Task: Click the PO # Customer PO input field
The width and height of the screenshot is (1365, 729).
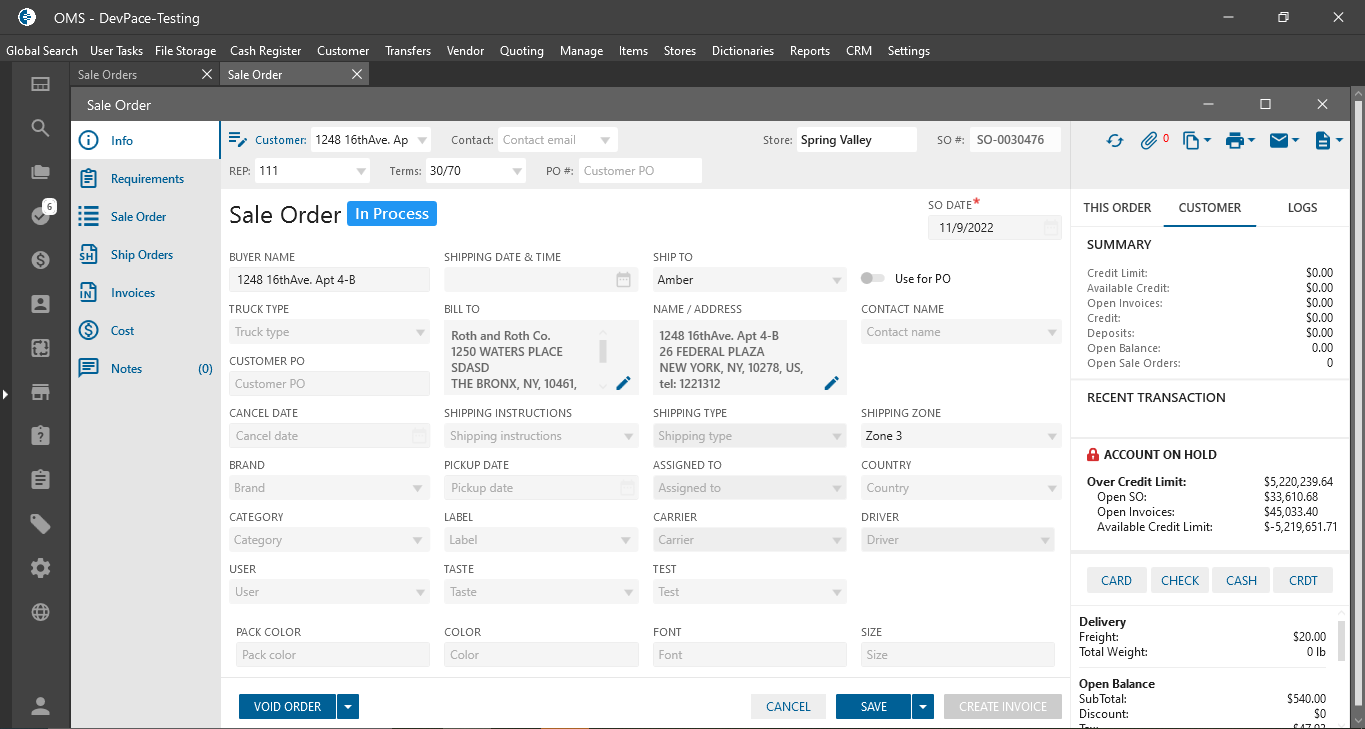Action: 640,171
